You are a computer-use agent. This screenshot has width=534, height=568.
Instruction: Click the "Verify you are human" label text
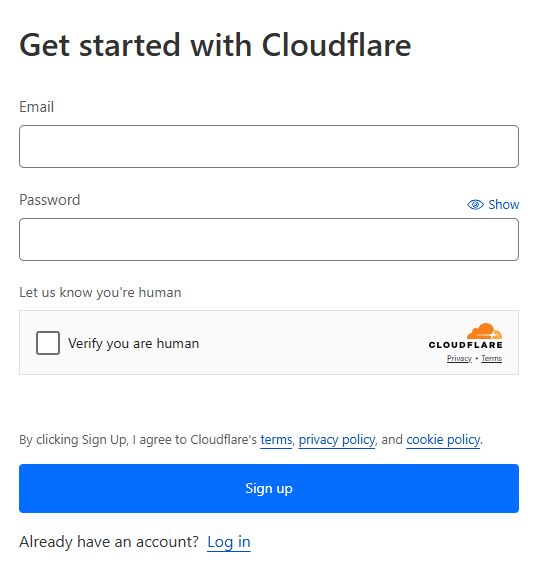pos(134,343)
